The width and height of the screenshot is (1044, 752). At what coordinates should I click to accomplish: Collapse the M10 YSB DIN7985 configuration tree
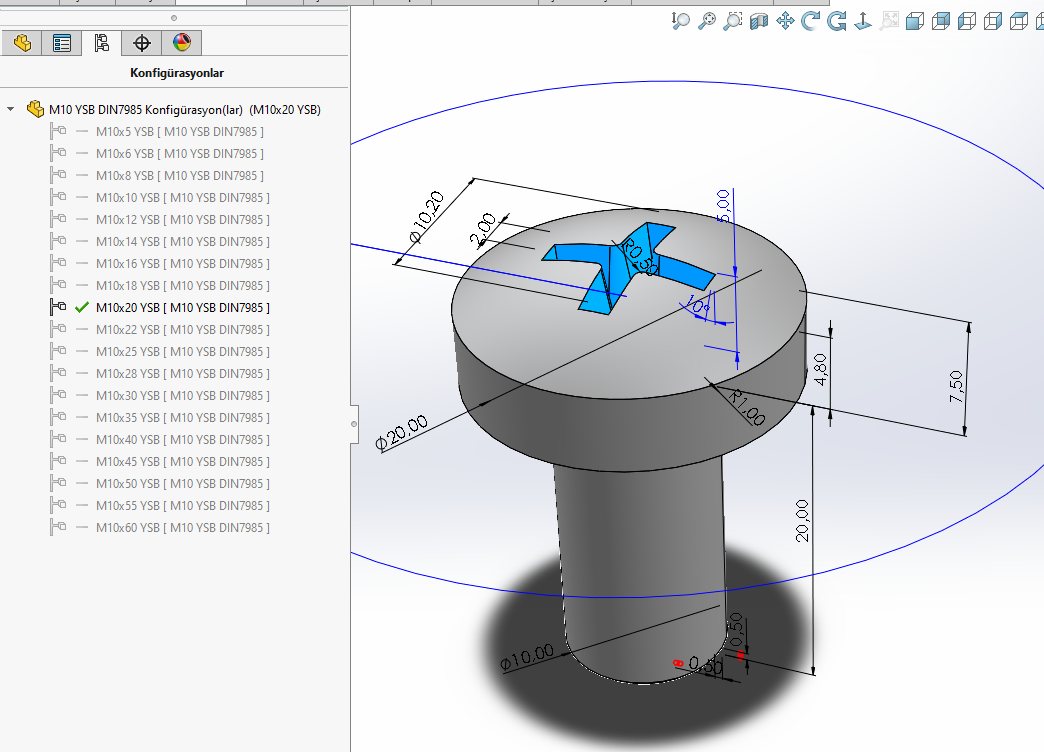click(x=11, y=109)
